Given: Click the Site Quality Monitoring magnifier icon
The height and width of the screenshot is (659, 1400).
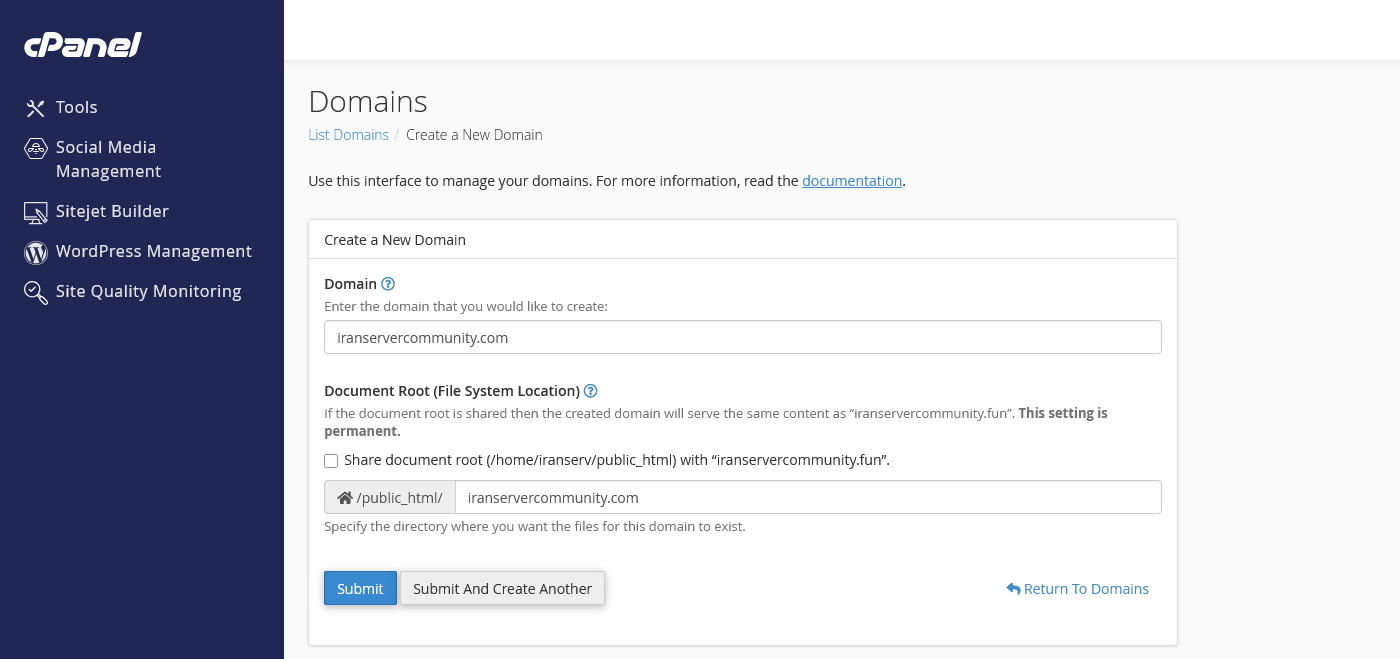Looking at the screenshot, I should 36,292.
